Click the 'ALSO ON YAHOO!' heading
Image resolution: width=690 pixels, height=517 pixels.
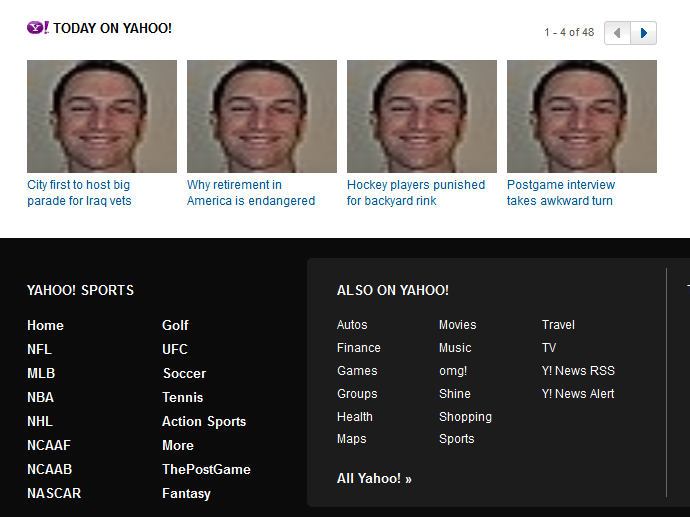click(x=393, y=290)
